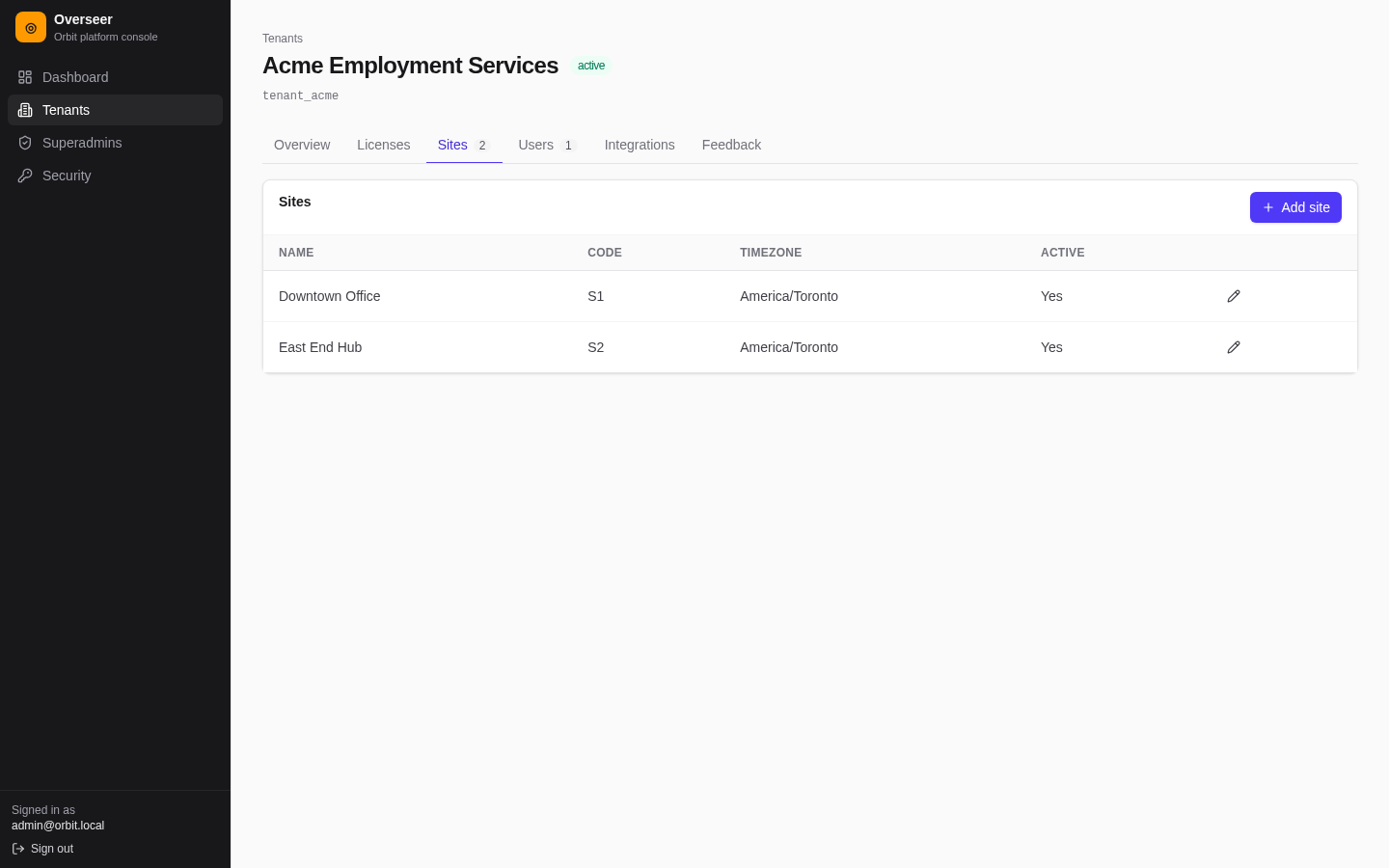
Task: Switch to the Overview tab
Action: pos(302,145)
